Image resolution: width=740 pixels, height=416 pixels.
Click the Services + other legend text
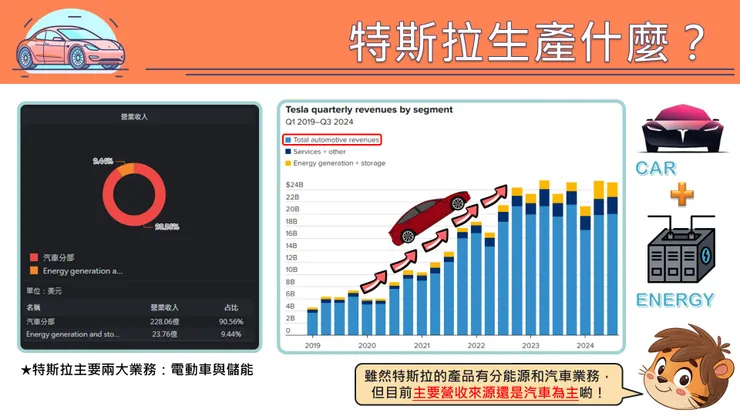320,152
